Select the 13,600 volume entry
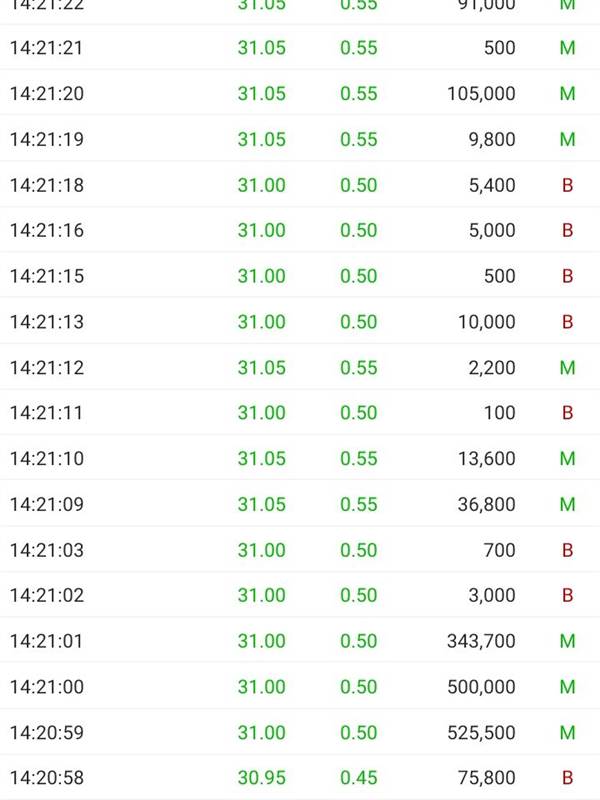 tap(486, 458)
